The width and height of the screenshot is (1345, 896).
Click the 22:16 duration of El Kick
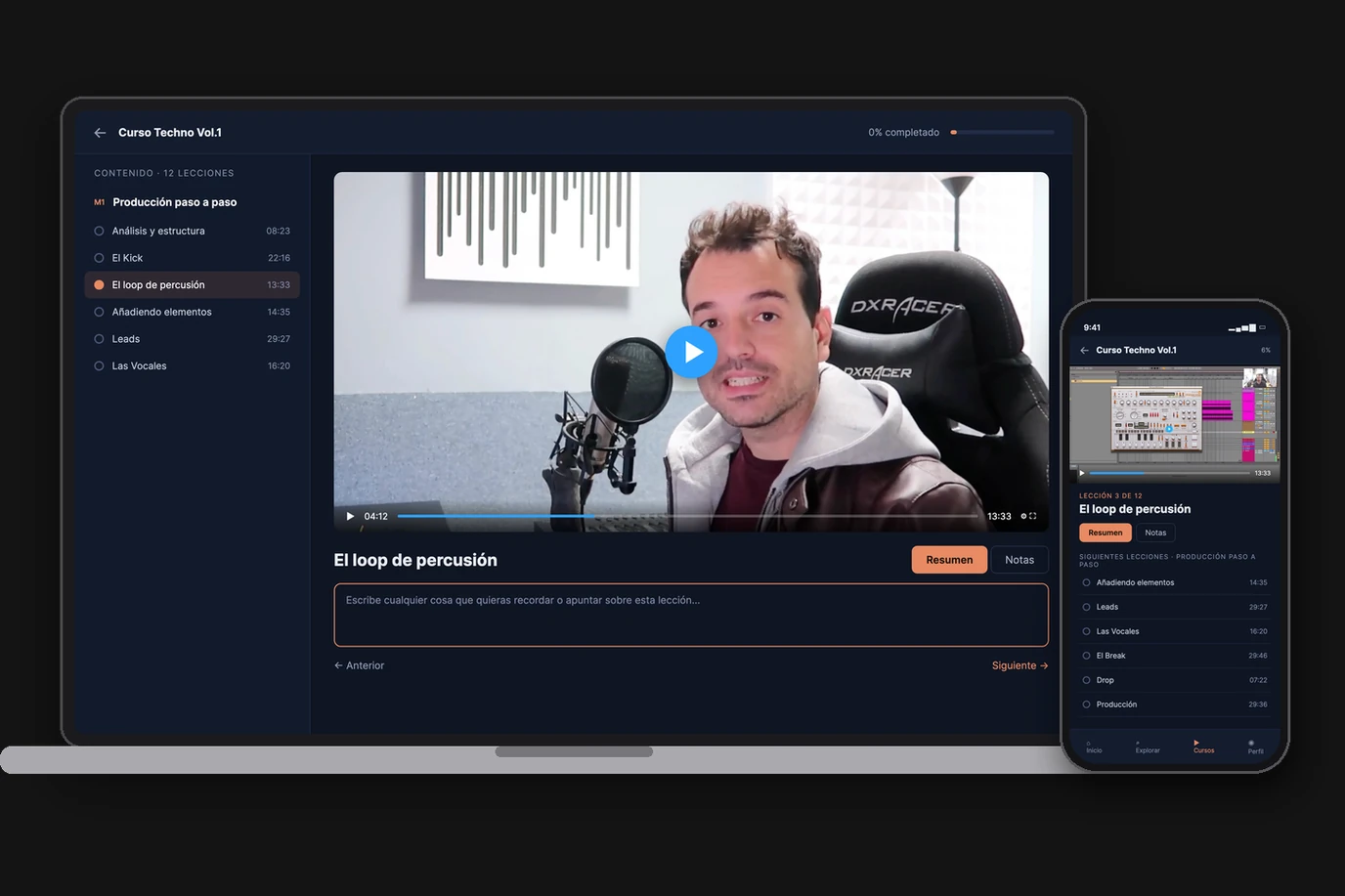tap(279, 258)
